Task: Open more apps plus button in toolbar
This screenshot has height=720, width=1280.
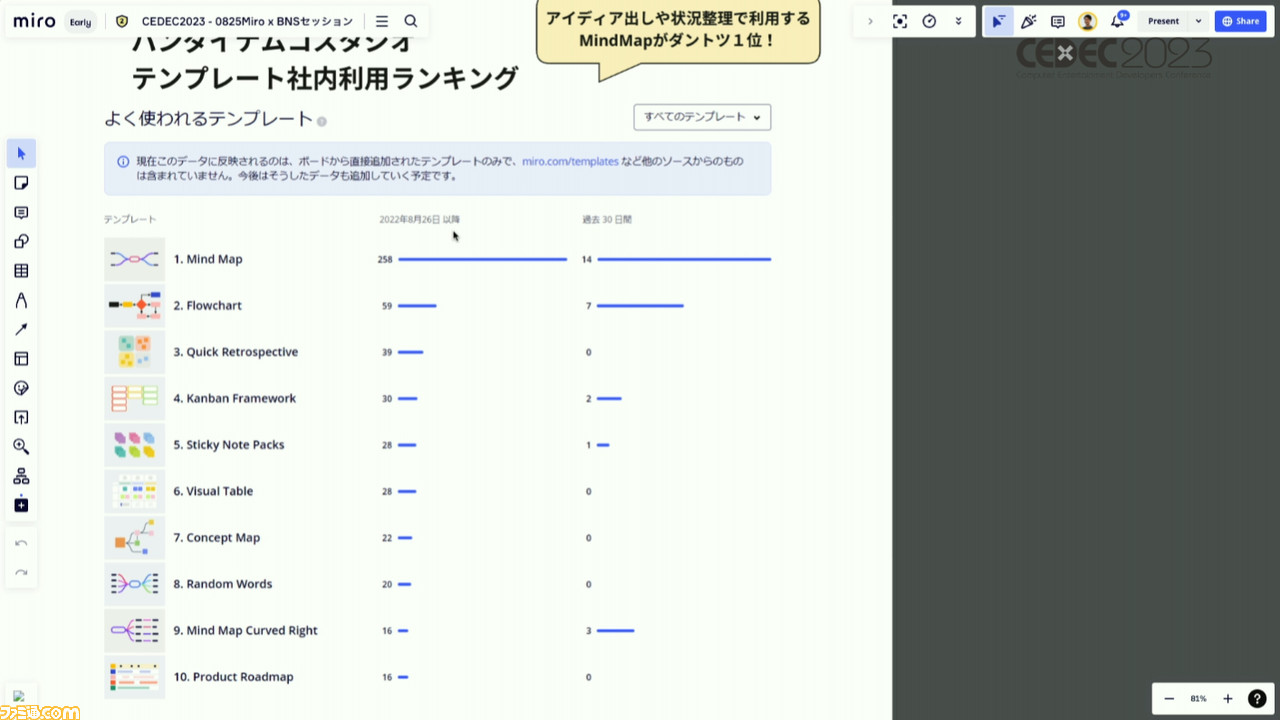Action: tap(21, 505)
